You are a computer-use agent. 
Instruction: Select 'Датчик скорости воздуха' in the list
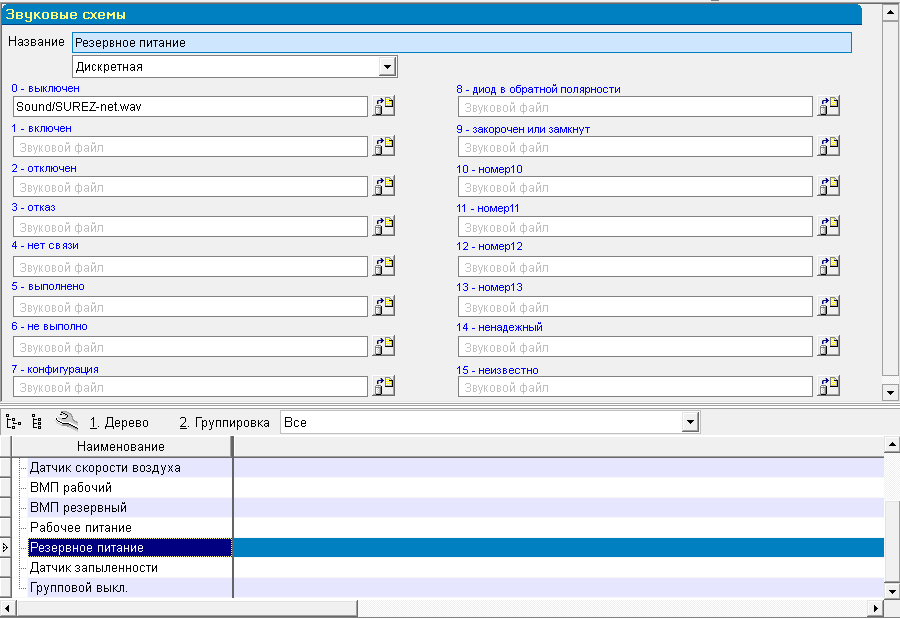105,468
